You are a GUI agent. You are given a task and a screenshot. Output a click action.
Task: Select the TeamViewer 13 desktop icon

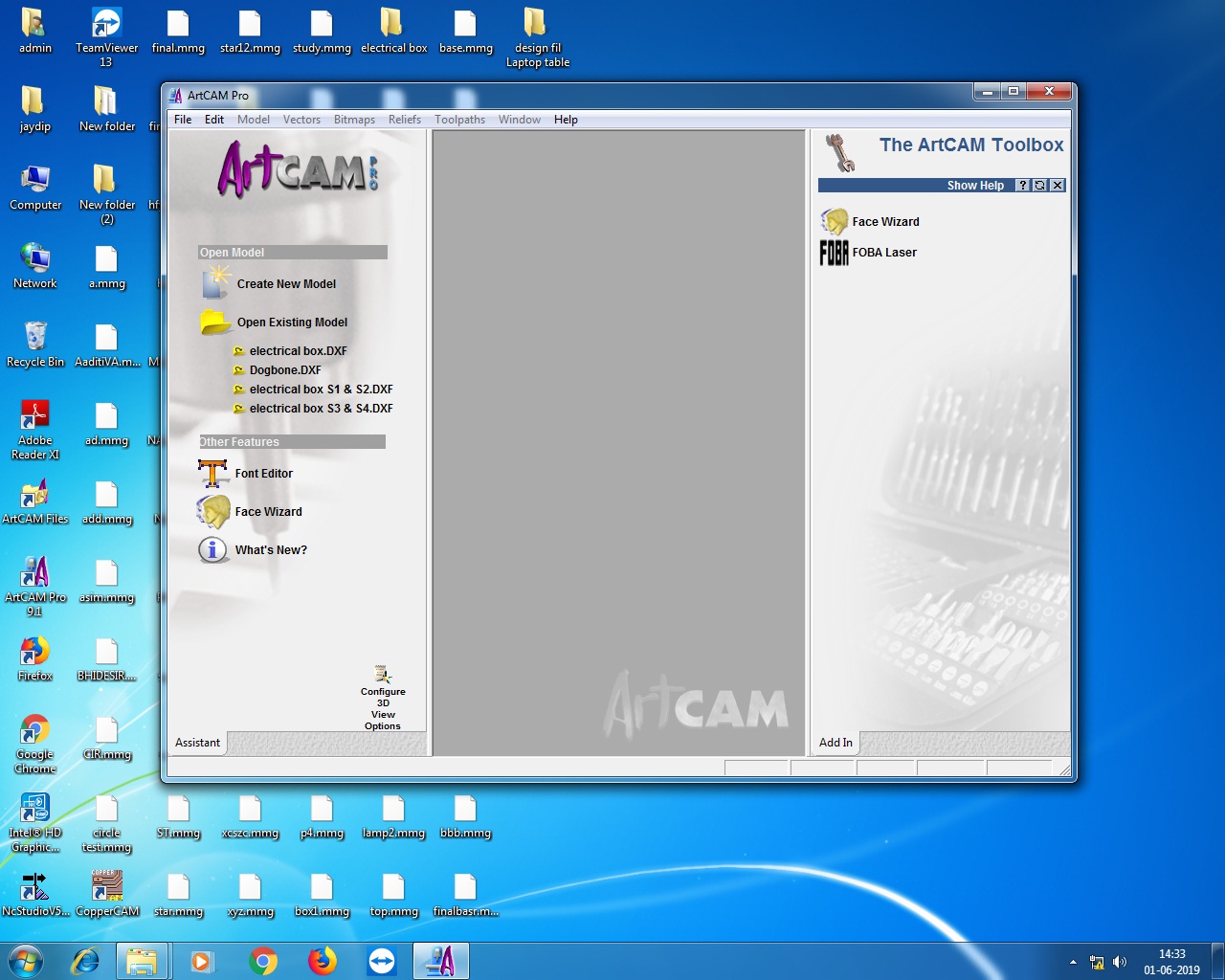(106, 37)
